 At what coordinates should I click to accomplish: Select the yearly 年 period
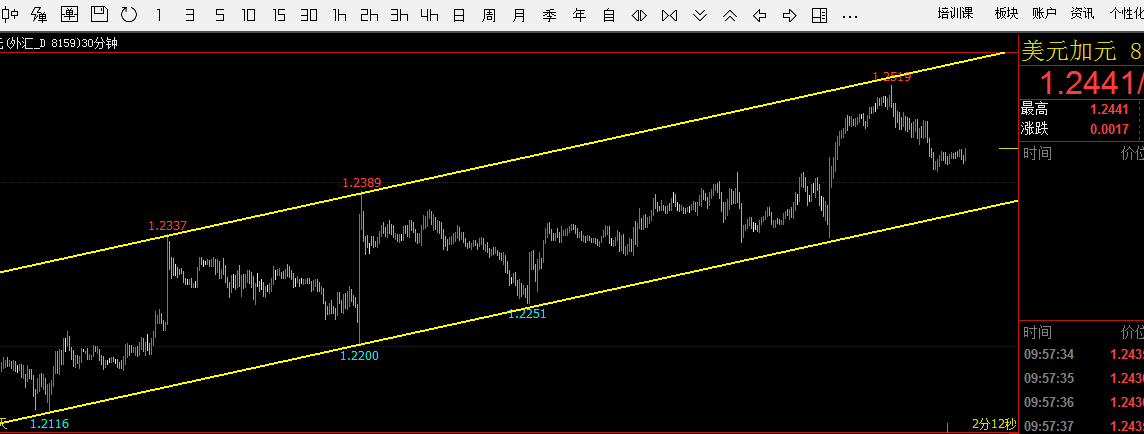pyautogui.click(x=579, y=15)
